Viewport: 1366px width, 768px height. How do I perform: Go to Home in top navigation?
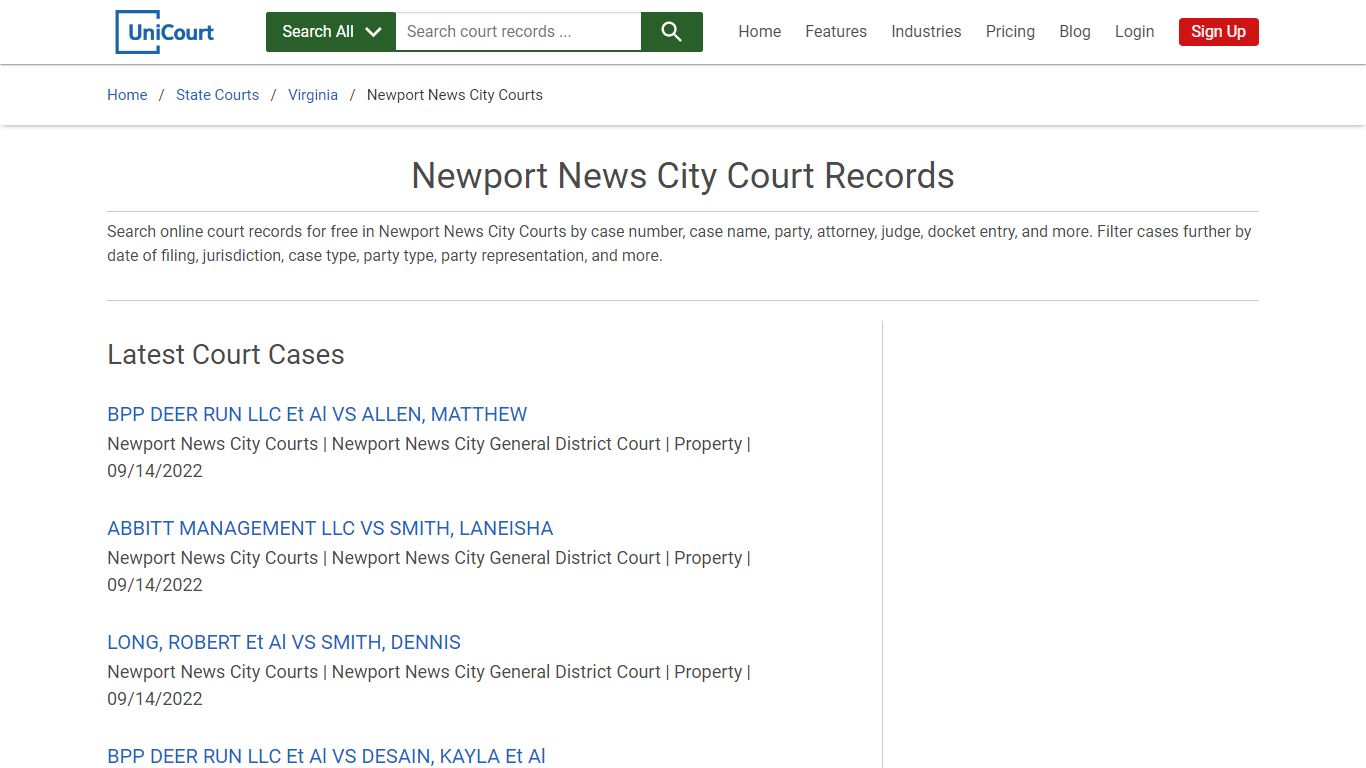[760, 32]
